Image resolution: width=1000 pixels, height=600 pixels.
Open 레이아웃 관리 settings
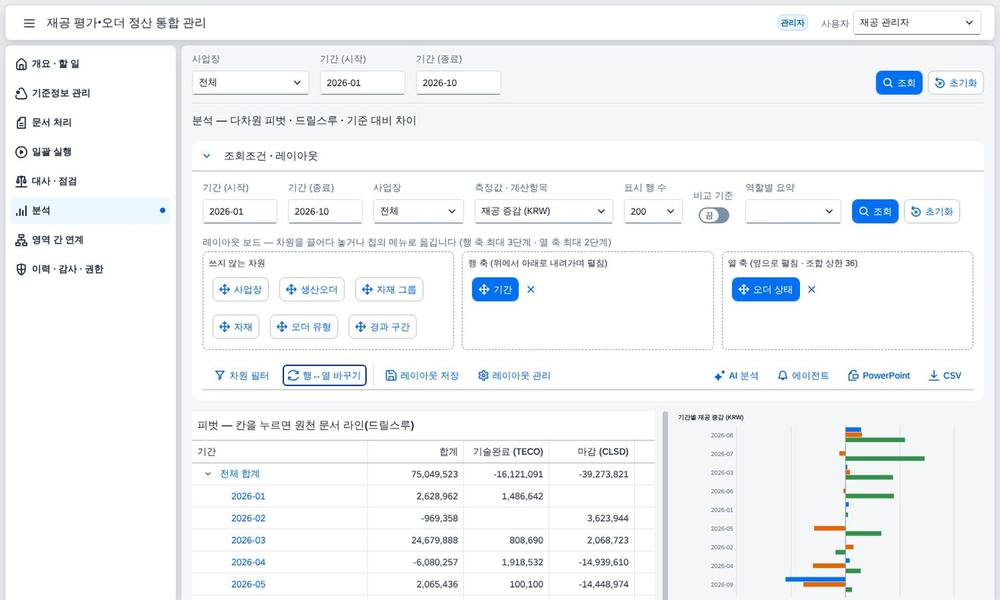point(514,376)
